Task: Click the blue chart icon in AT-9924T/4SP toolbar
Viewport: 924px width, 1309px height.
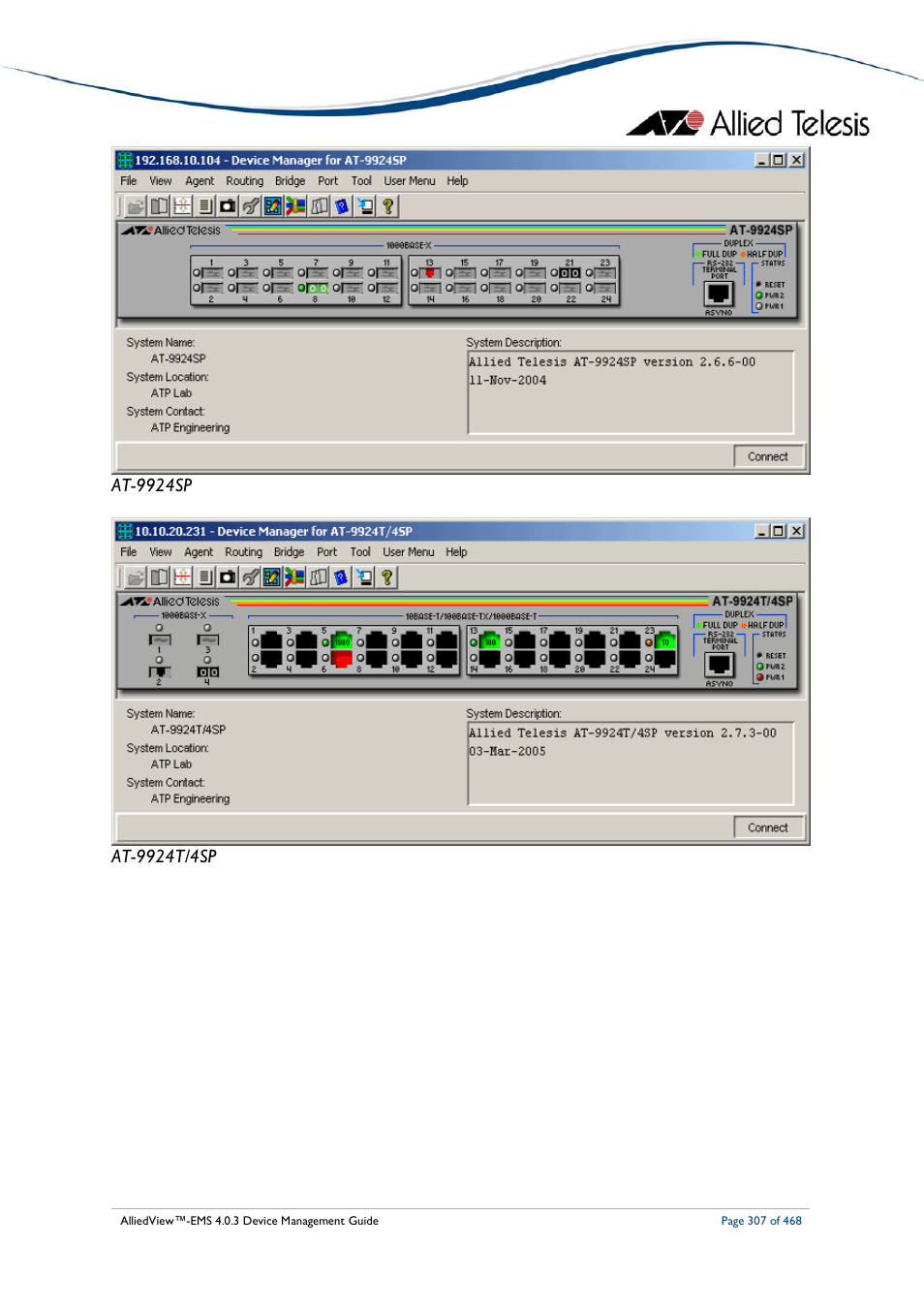Action: tap(272, 577)
